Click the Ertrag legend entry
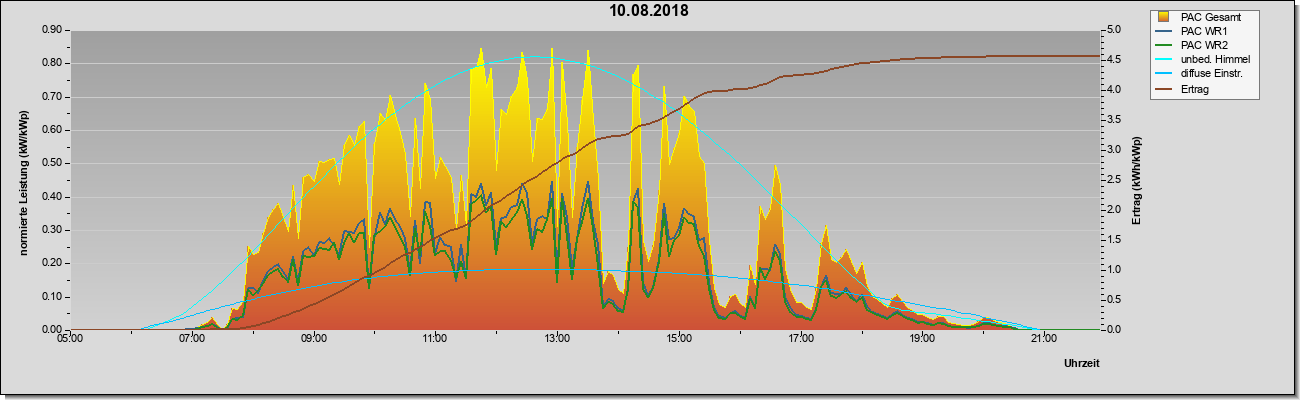This screenshot has width=1300, height=400. tap(1184, 89)
